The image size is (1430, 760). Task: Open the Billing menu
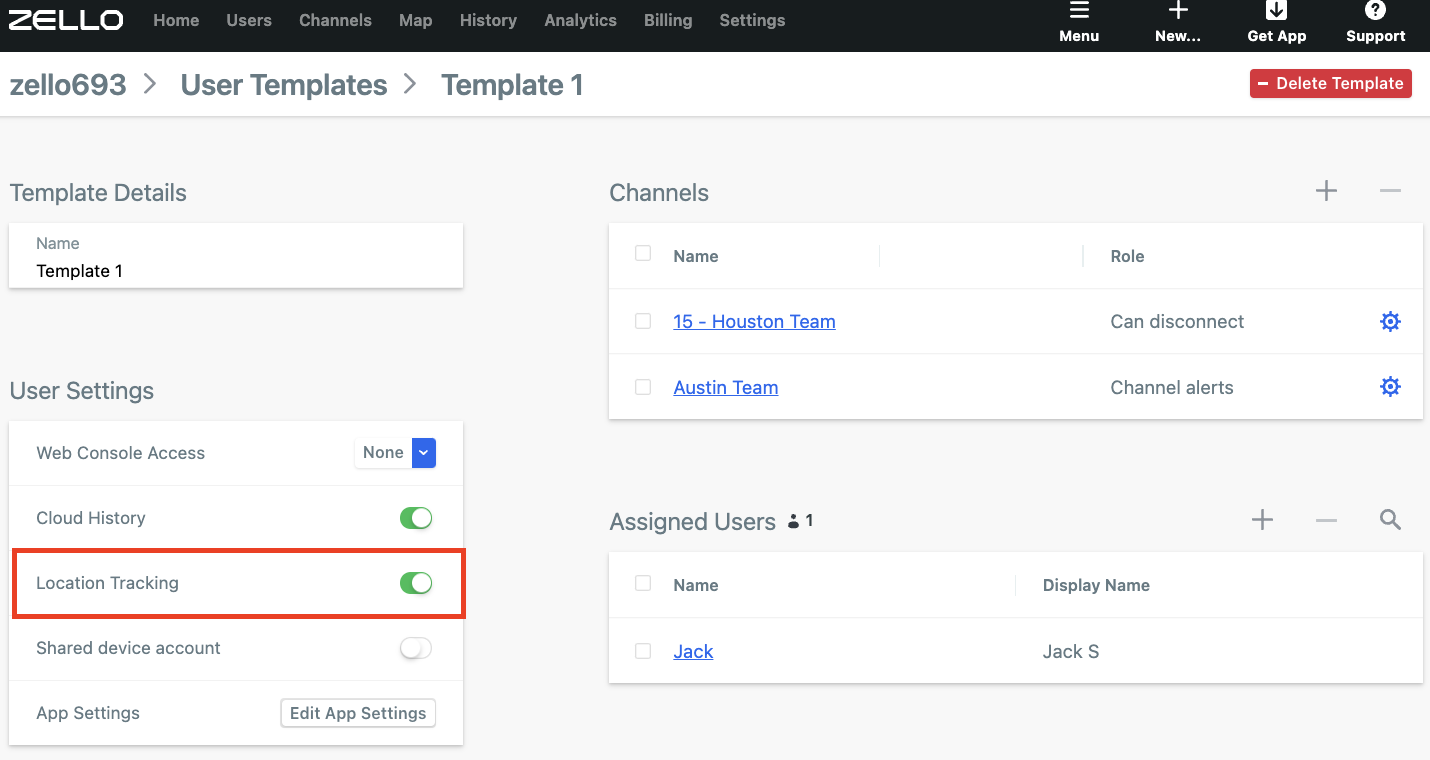668,20
